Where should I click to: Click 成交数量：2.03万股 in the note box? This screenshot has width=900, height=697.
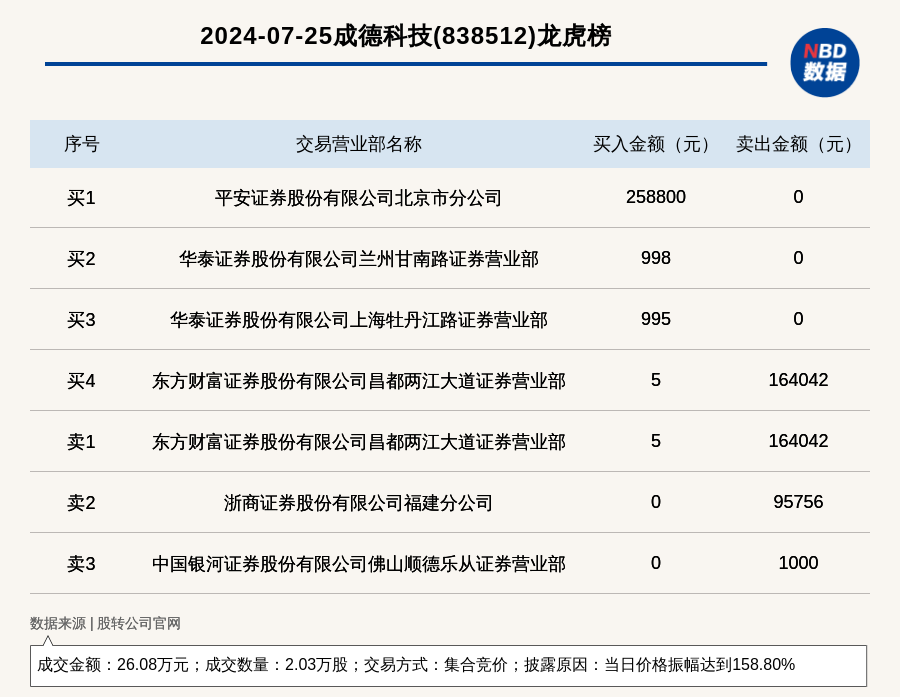pyautogui.click(x=277, y=665)
